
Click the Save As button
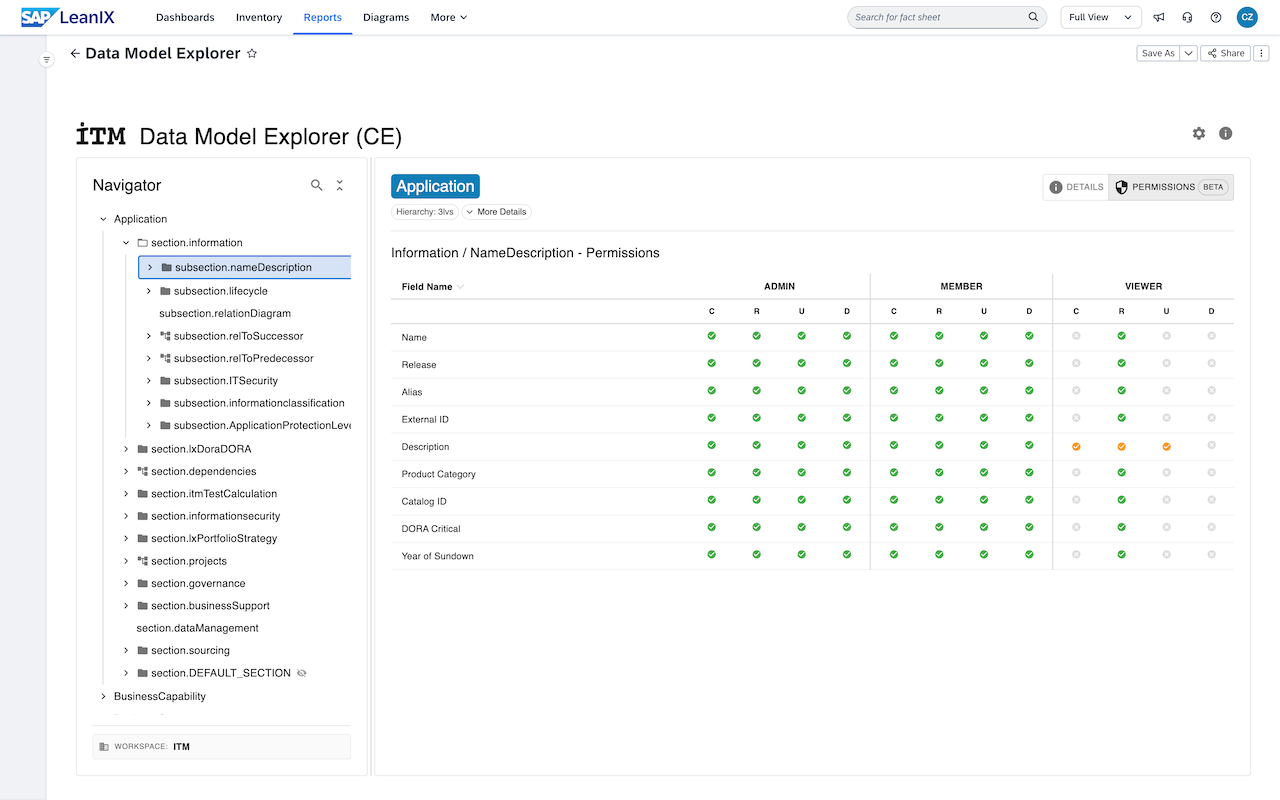pyautogui.click(x=1159, y=53)
